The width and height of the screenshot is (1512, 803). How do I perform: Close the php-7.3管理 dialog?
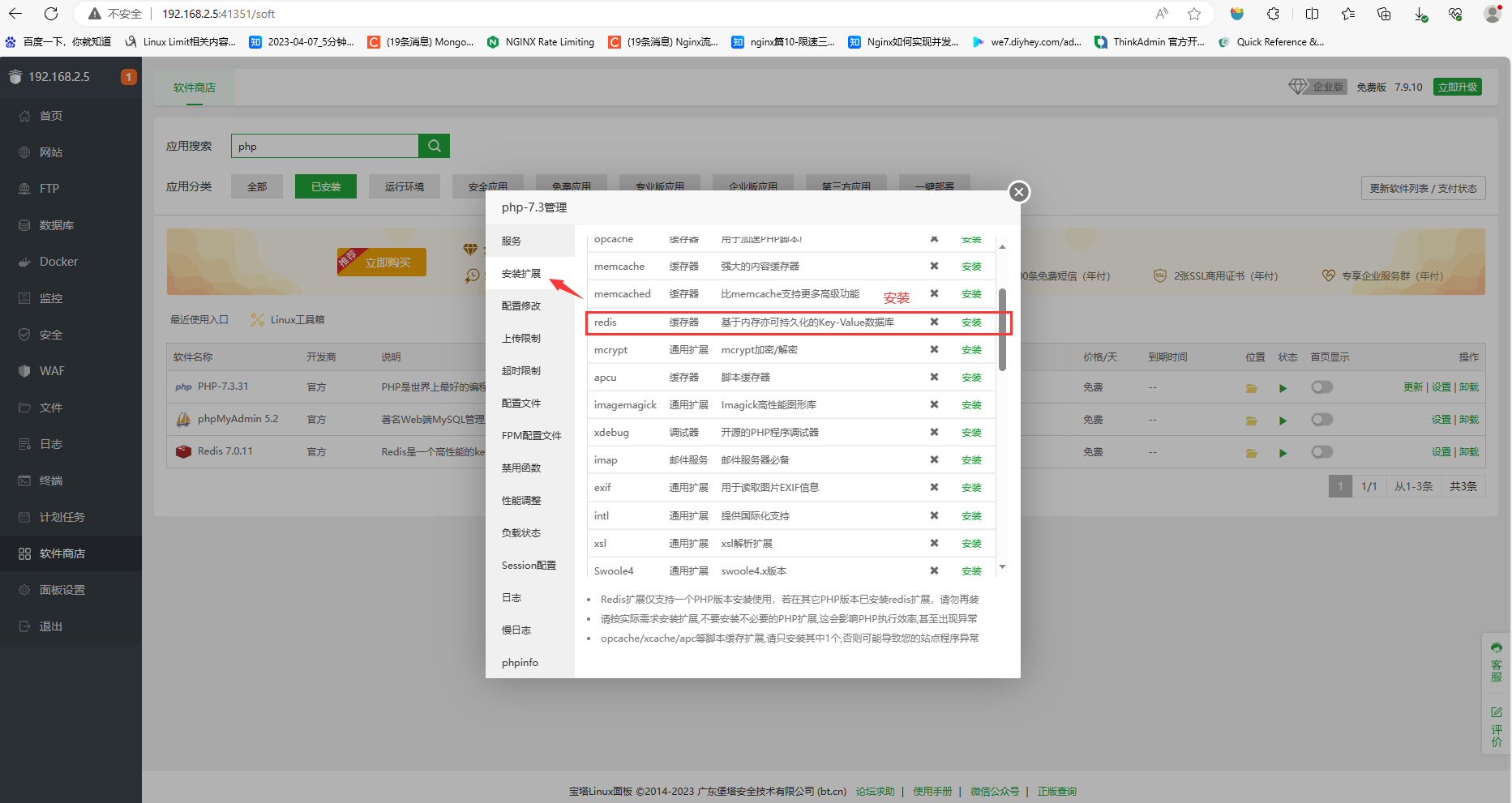(1019, 192)
